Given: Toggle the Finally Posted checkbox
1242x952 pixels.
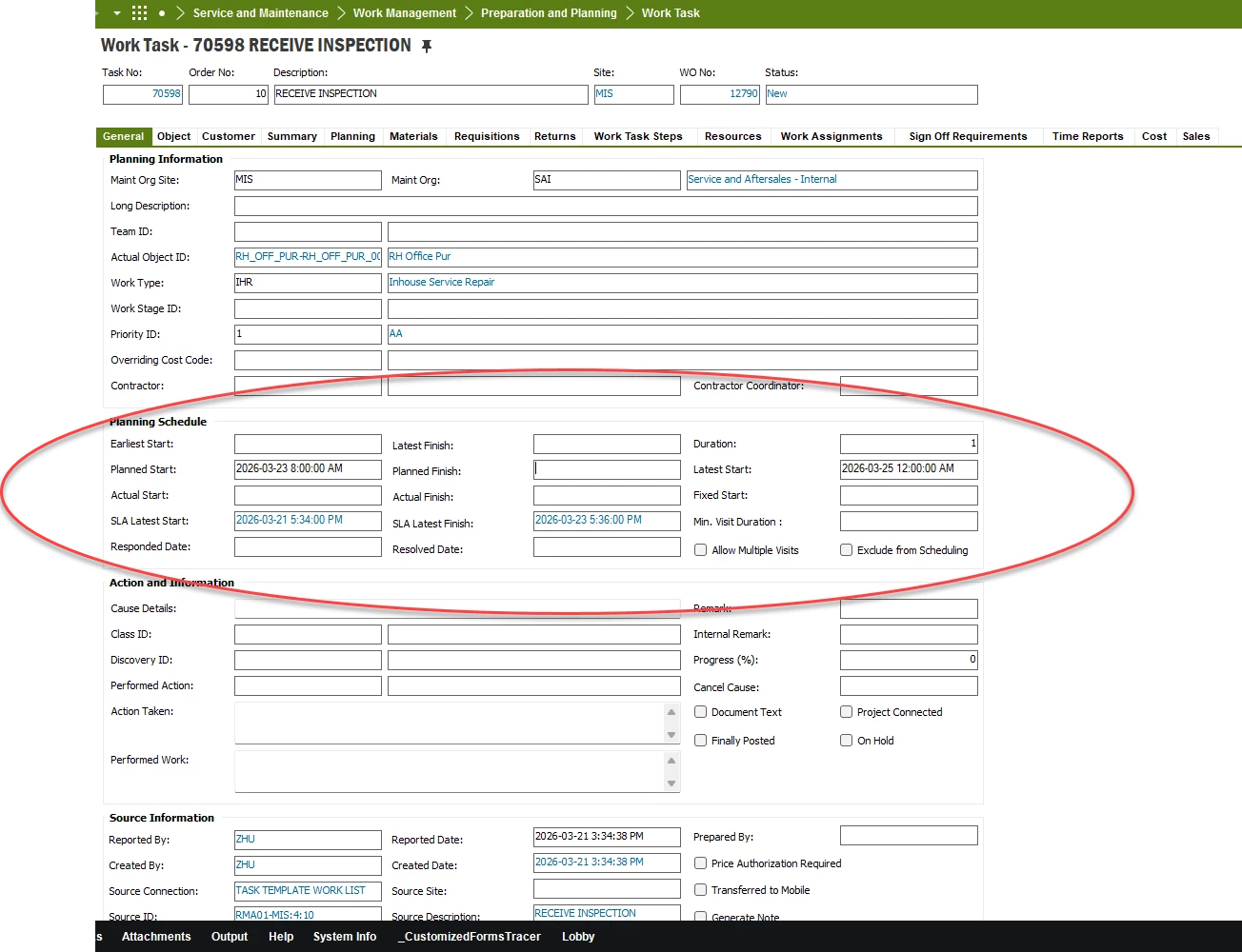Looking at the screenshot, I should (x=701, y=741).
